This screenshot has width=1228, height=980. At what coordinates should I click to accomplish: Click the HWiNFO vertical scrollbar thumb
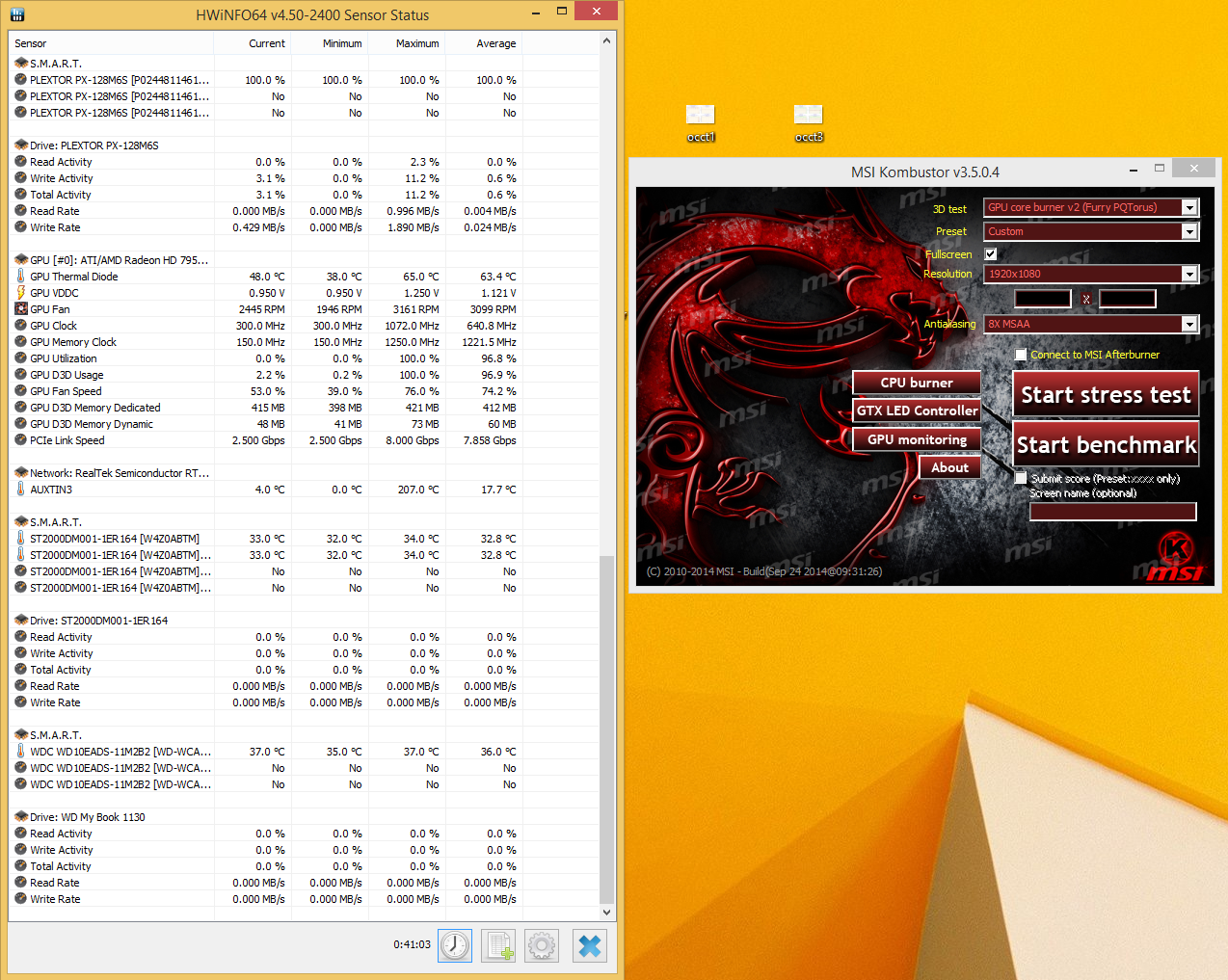click(x=606, y=729)
